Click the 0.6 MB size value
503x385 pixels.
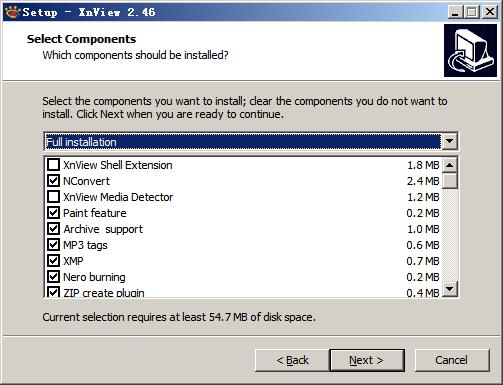pyautogui.click(x=423, y=245)
